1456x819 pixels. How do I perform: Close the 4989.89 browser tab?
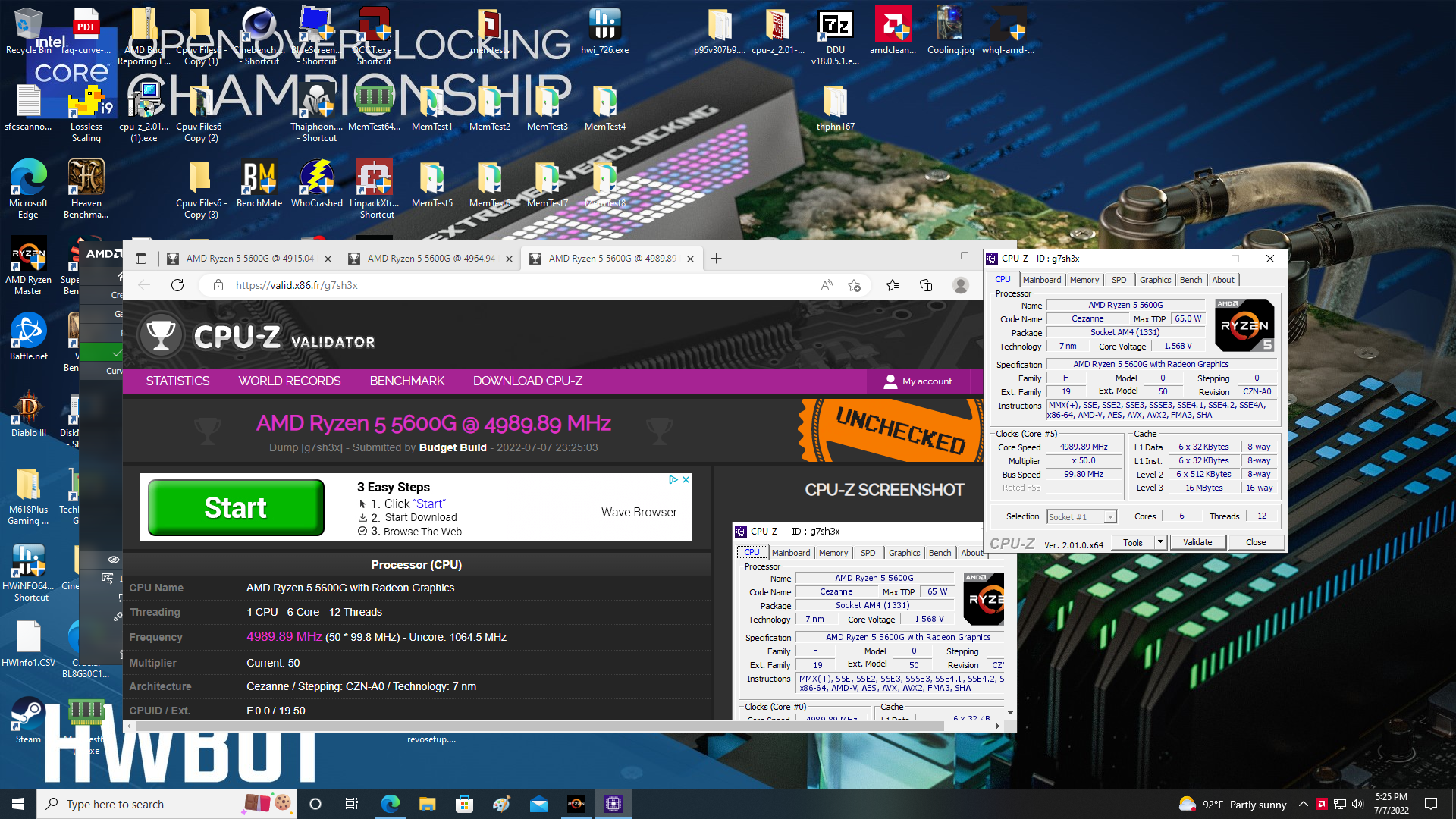point(690,259)
